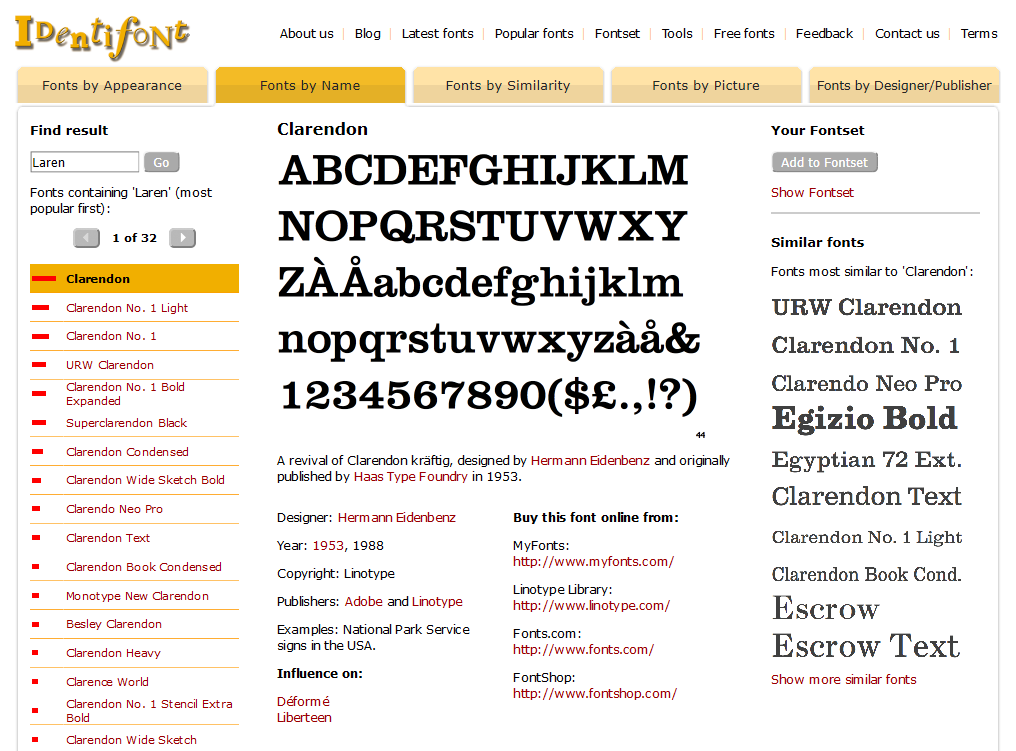Open Clarendon Book Cond. similar font sample

pyautogui.click(x=866, y=574)
